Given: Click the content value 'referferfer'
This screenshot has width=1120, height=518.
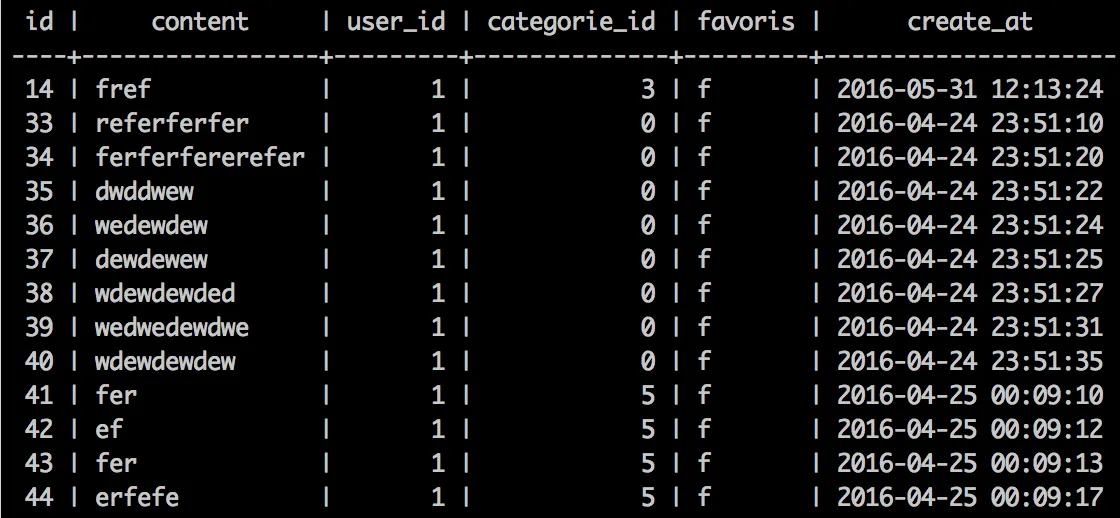Looking at the screenshot, I should pos(172,123).
